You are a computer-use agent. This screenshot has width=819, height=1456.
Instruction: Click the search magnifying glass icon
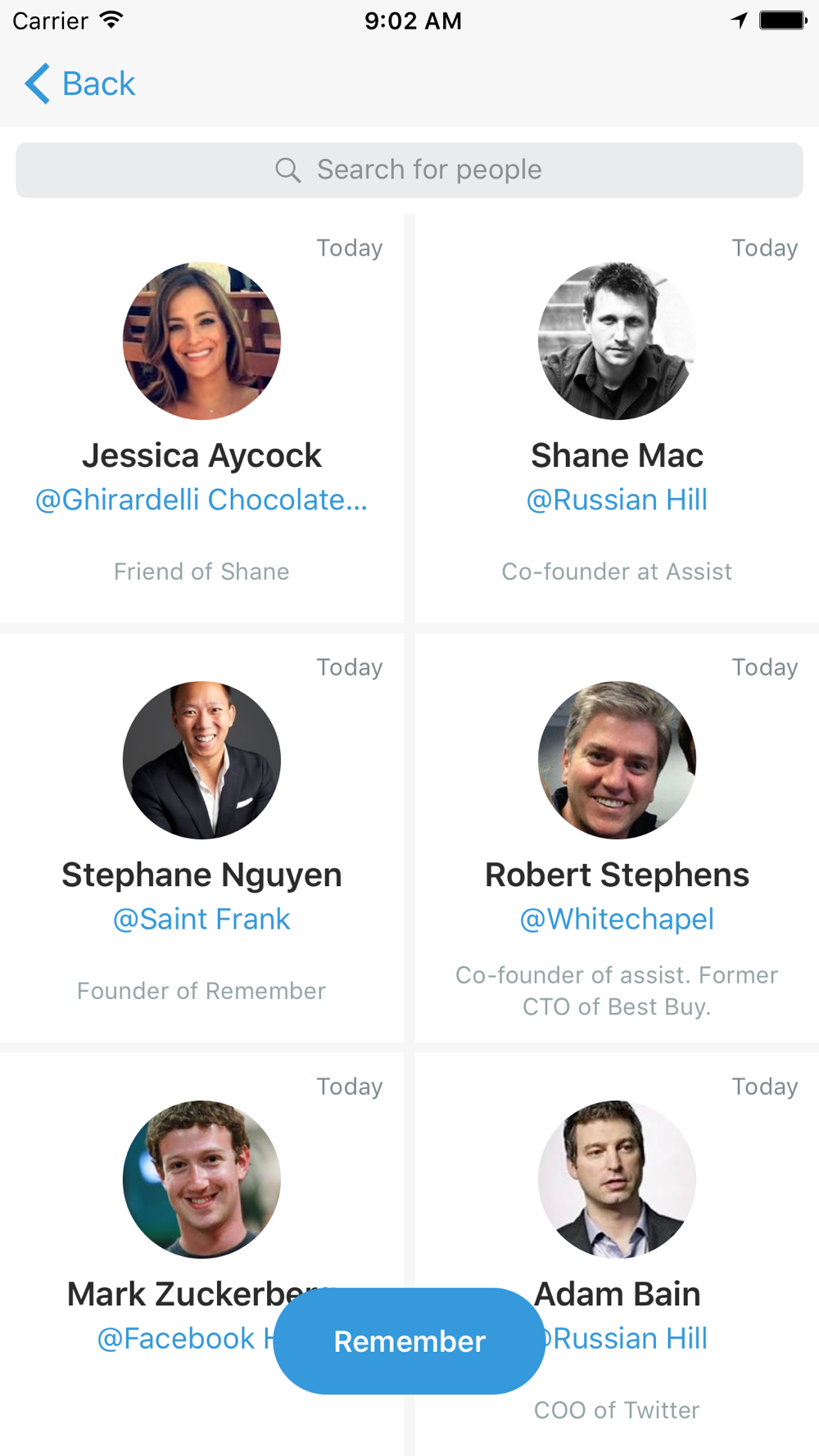coord(287,170)
